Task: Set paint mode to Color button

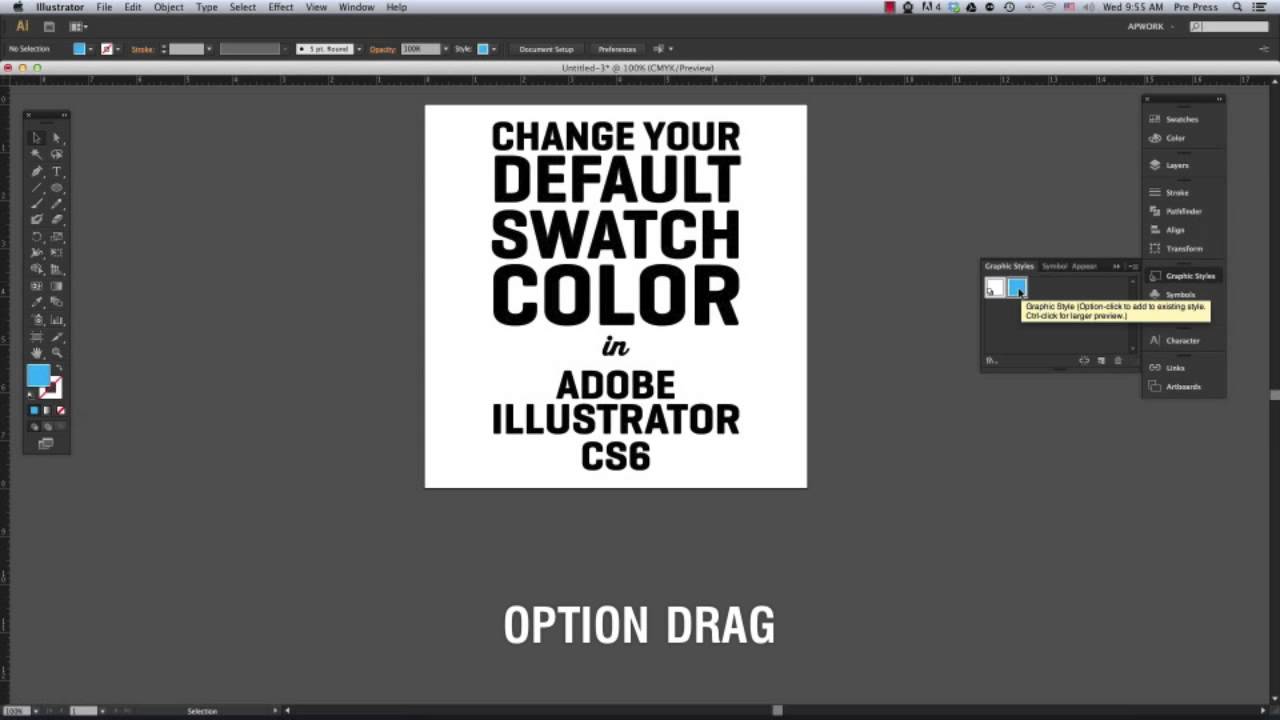Action: (34, 410)
